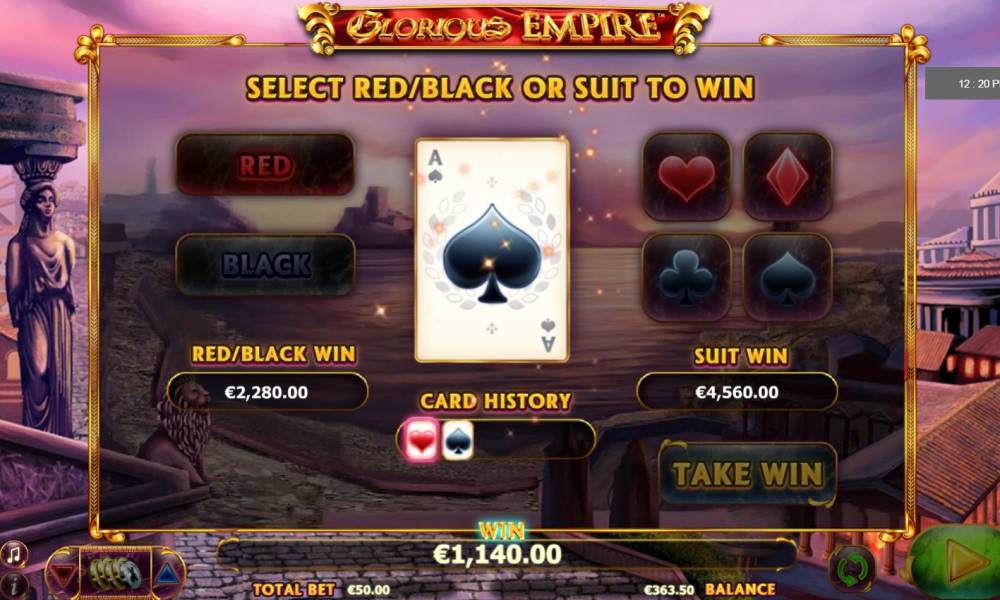Choose the RED gamble button
1000x600 pixels.
point(265,165)
